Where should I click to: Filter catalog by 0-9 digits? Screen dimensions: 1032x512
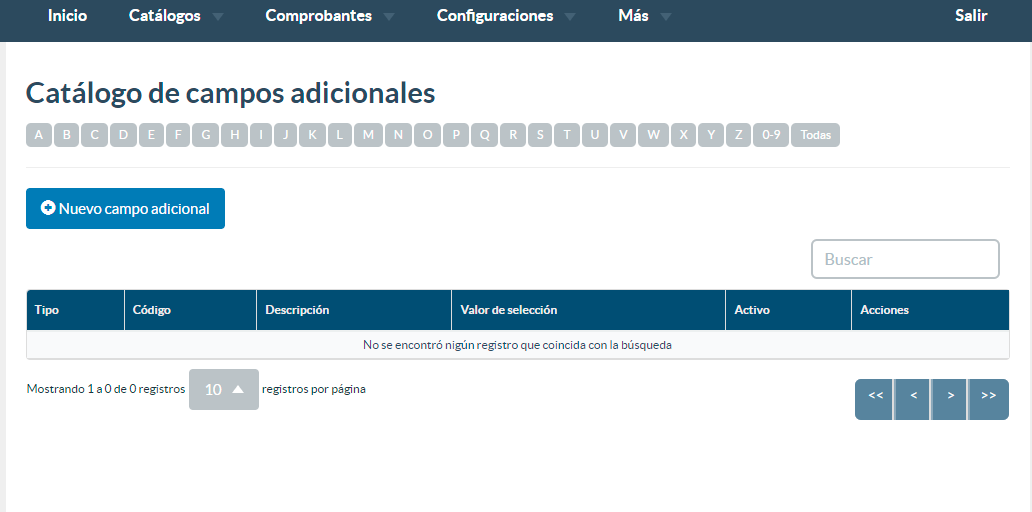771,135
